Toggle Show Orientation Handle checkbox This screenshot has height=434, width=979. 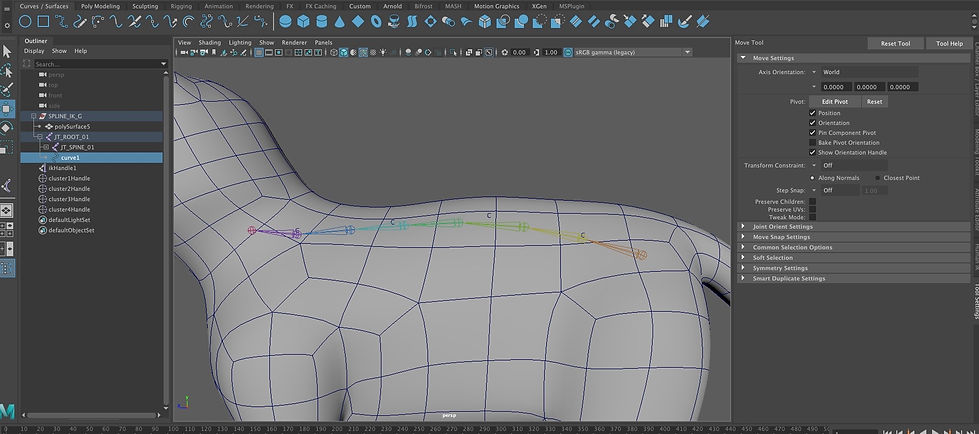[x=812, y=152]
